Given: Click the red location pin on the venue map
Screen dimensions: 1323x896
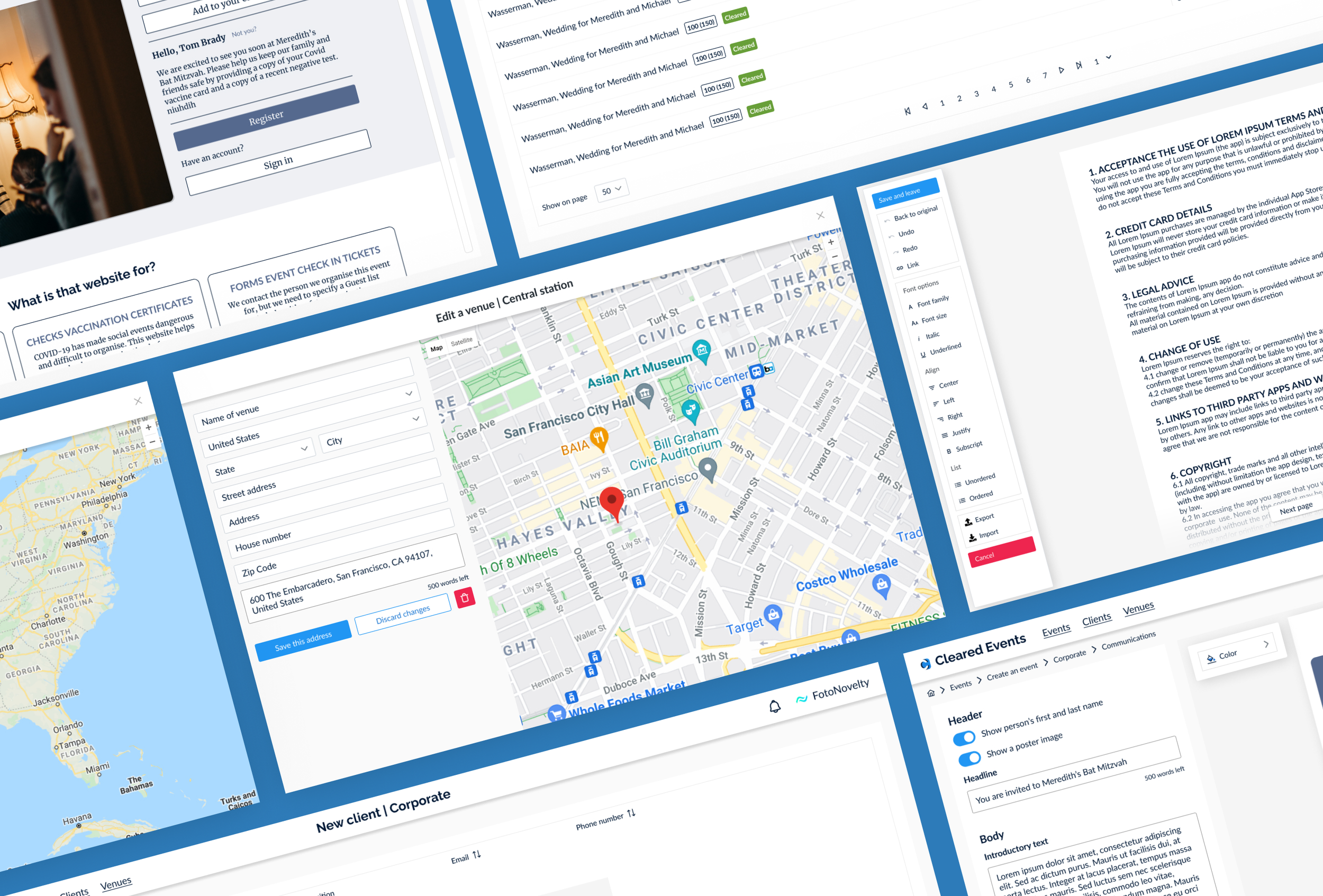Looking at the screenshot, I should (x=612, y=503).
